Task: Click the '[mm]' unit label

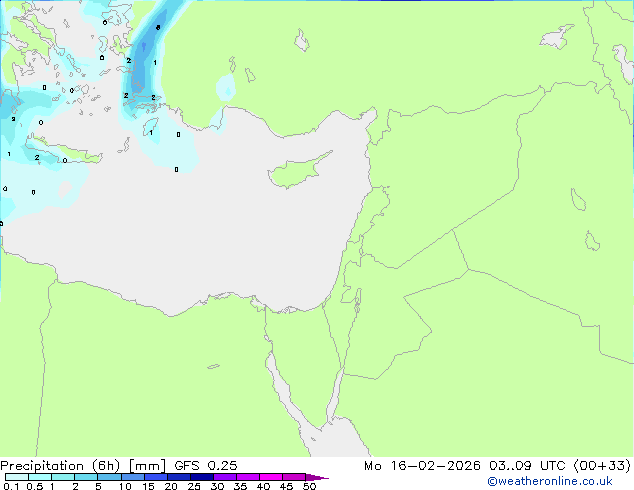Action: (147, 466)
